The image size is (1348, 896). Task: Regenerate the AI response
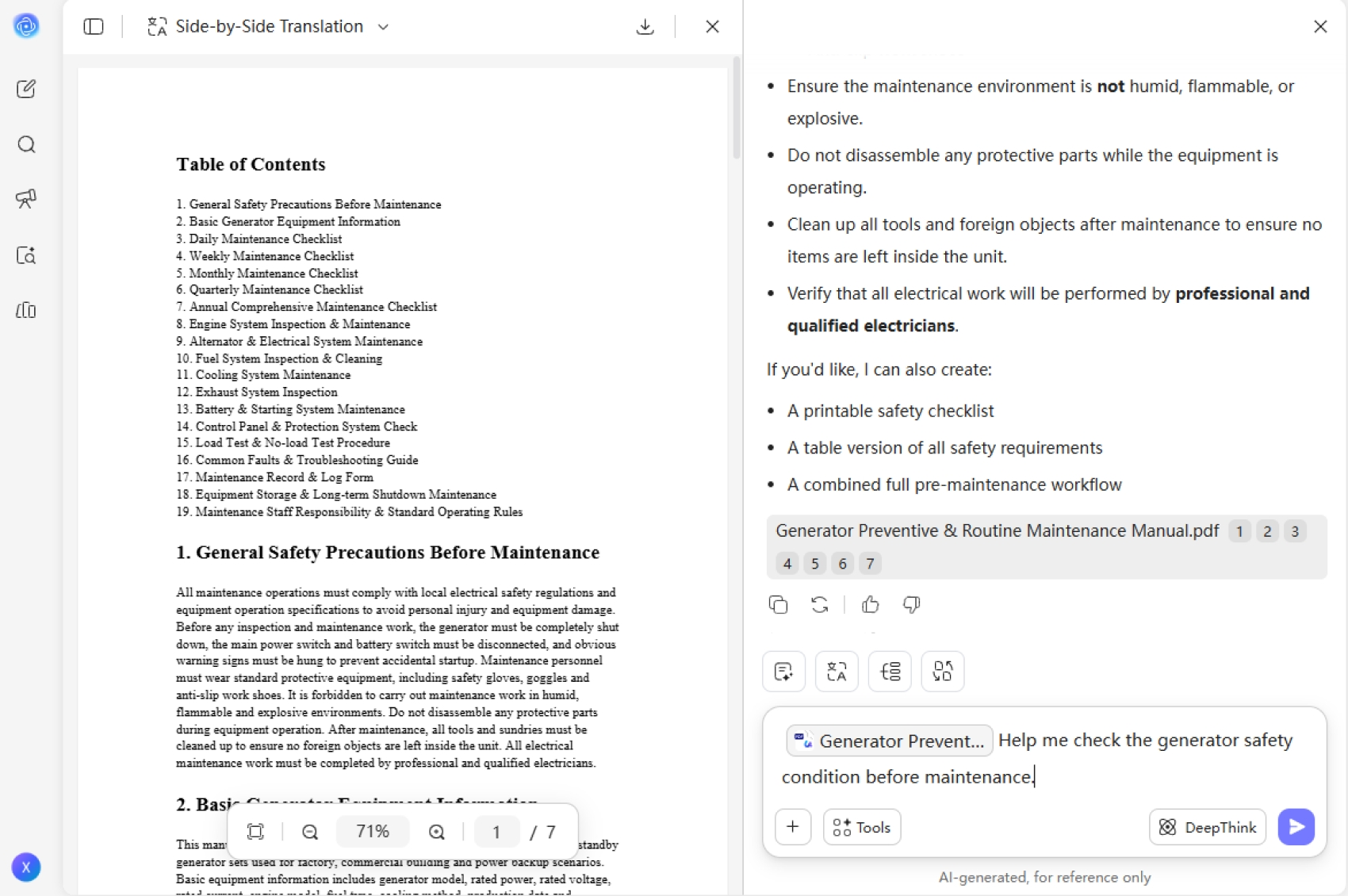point(820,605)
